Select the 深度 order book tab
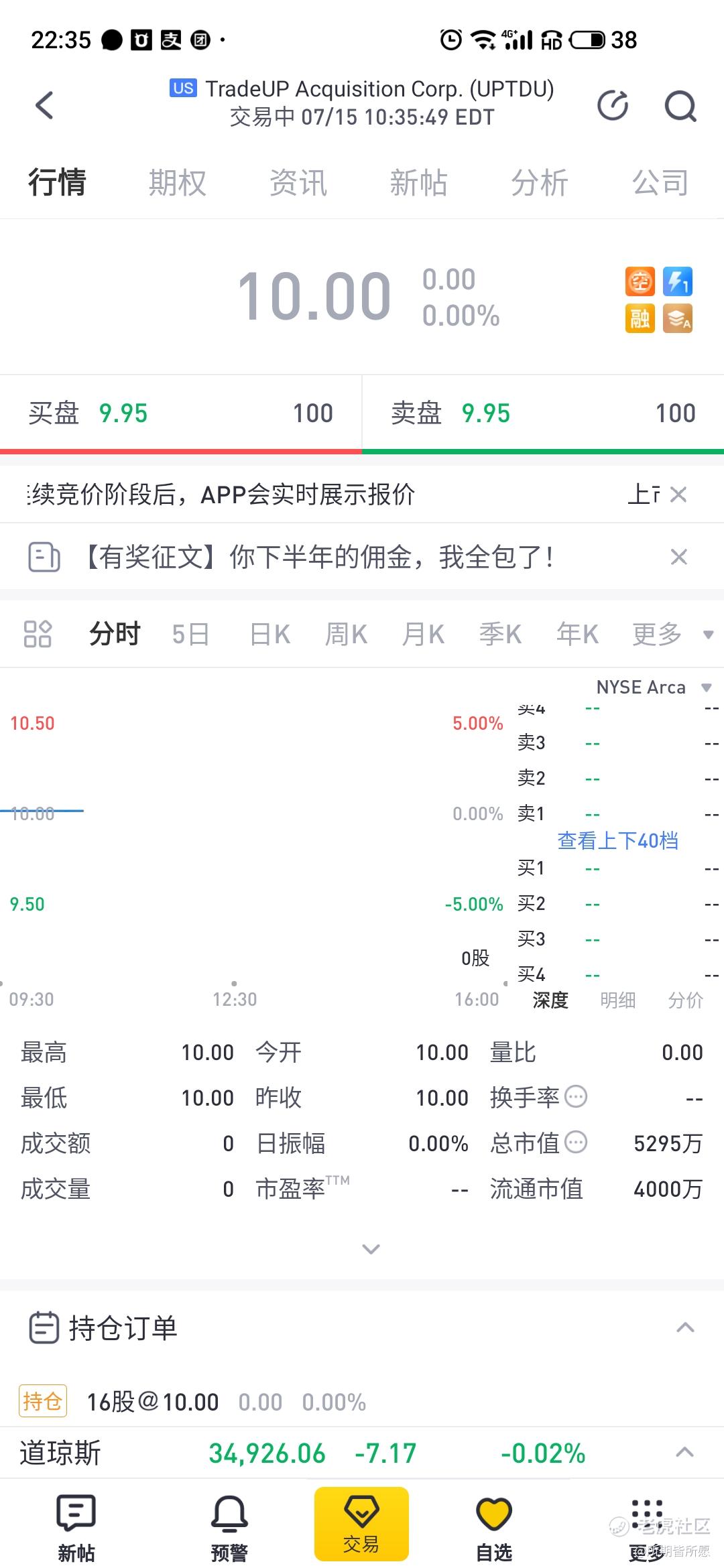The width and height of the screenshot is (724, 1568). [x=550, y=1000]
